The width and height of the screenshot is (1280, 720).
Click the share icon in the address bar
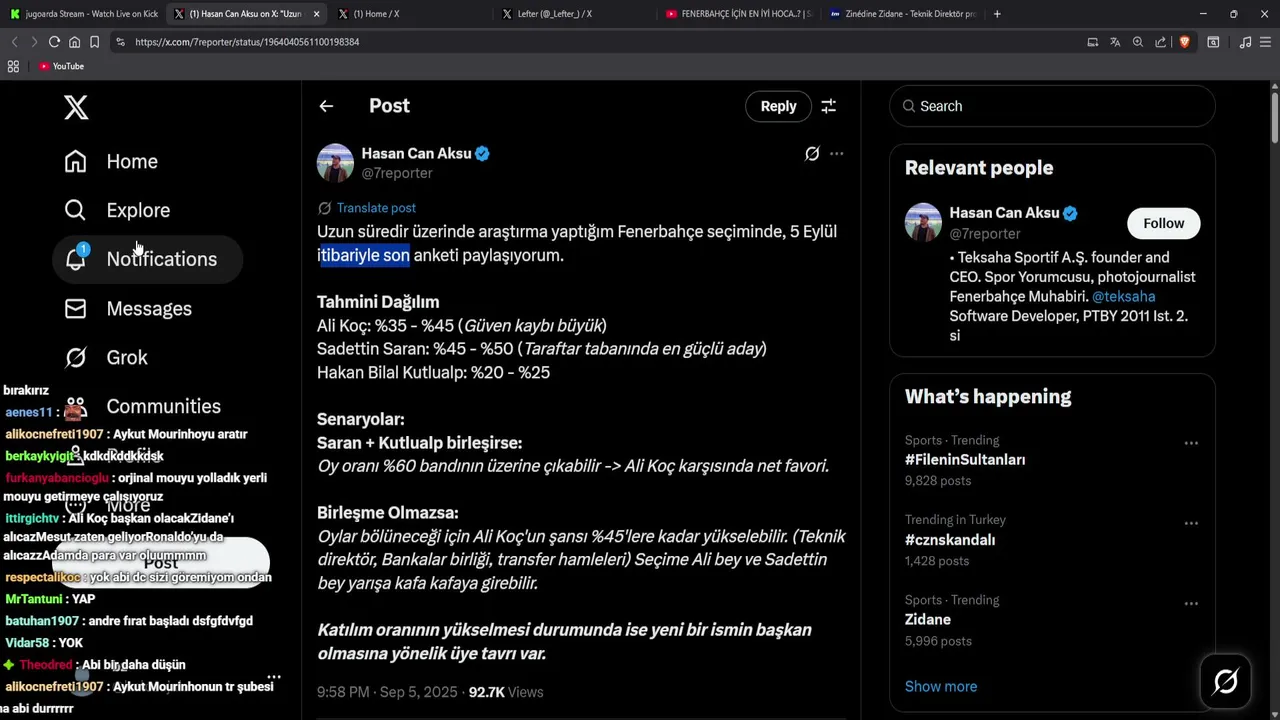[1161, 42]
